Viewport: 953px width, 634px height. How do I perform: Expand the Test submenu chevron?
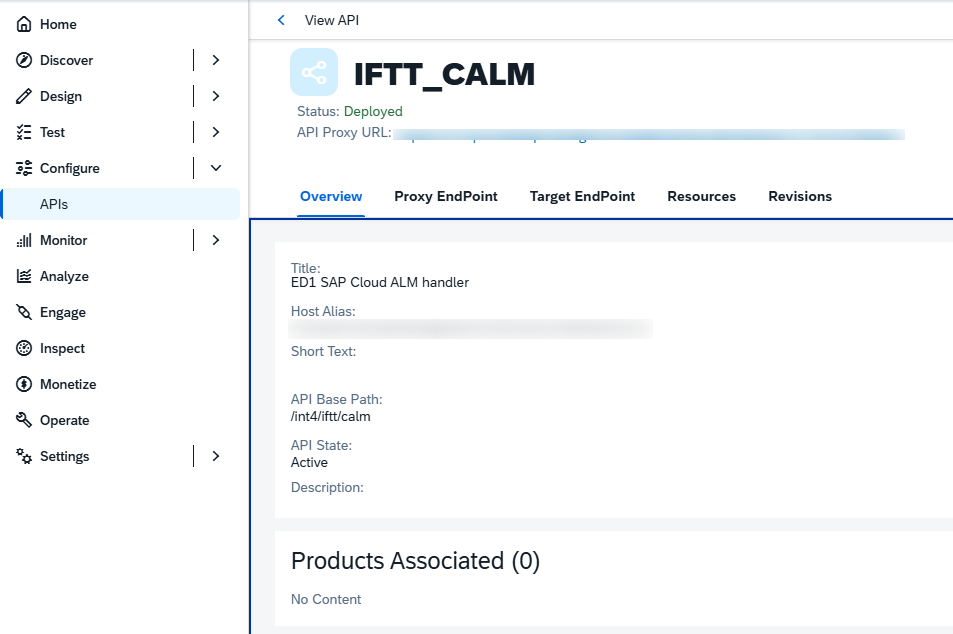coord(216,132)
